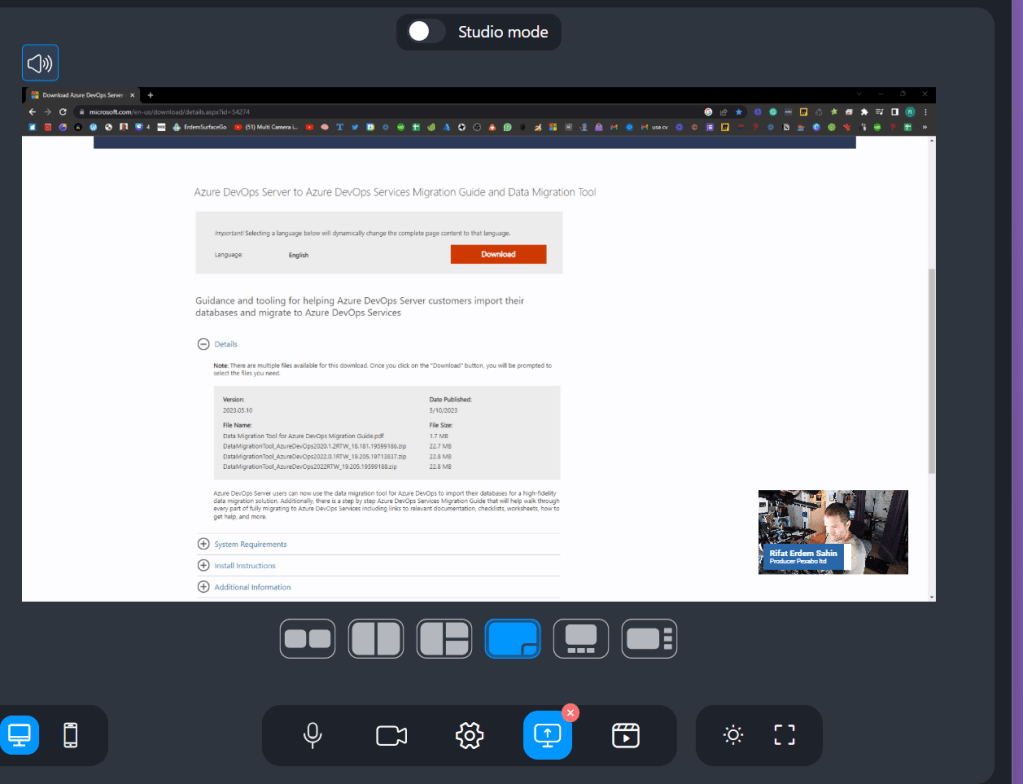
Task: Expand Install Instructions
Action: [x=204, y=565]
